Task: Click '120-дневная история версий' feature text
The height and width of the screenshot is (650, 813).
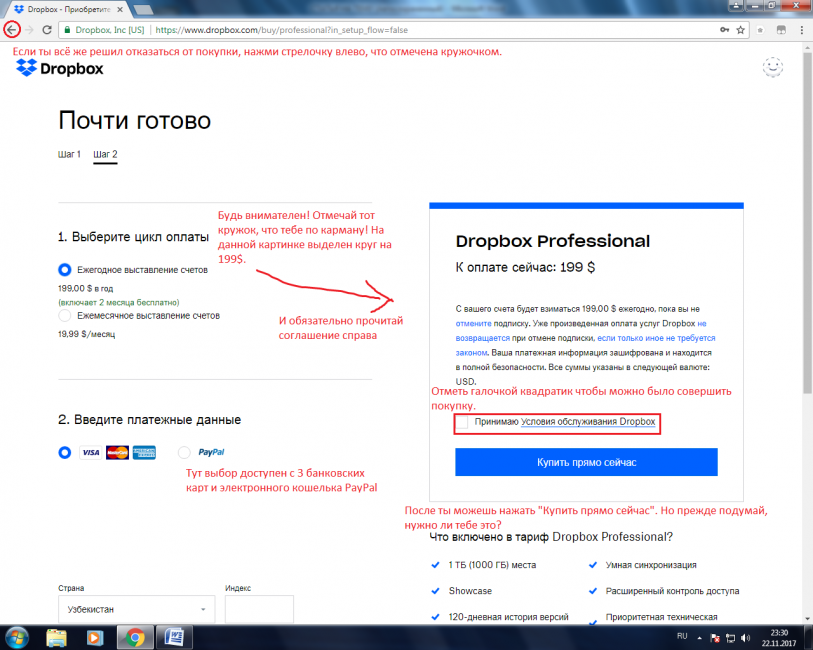Action: point(509,617)
